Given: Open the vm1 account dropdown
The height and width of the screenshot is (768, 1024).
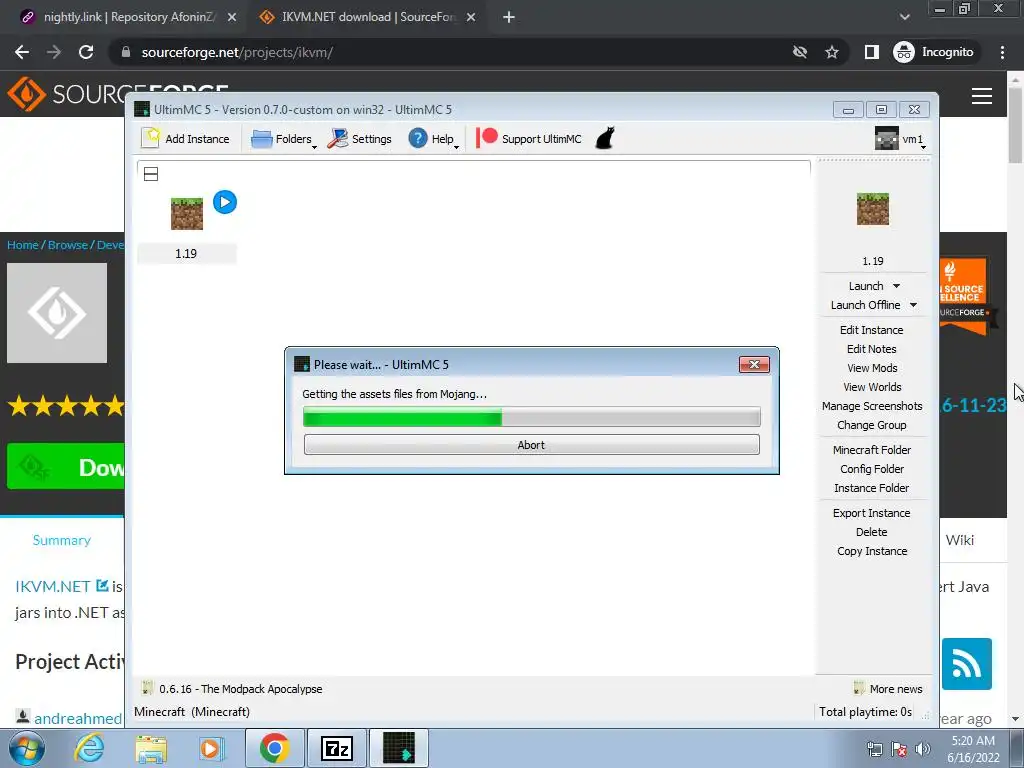Looking at the screenshot, I should point(901,138).
